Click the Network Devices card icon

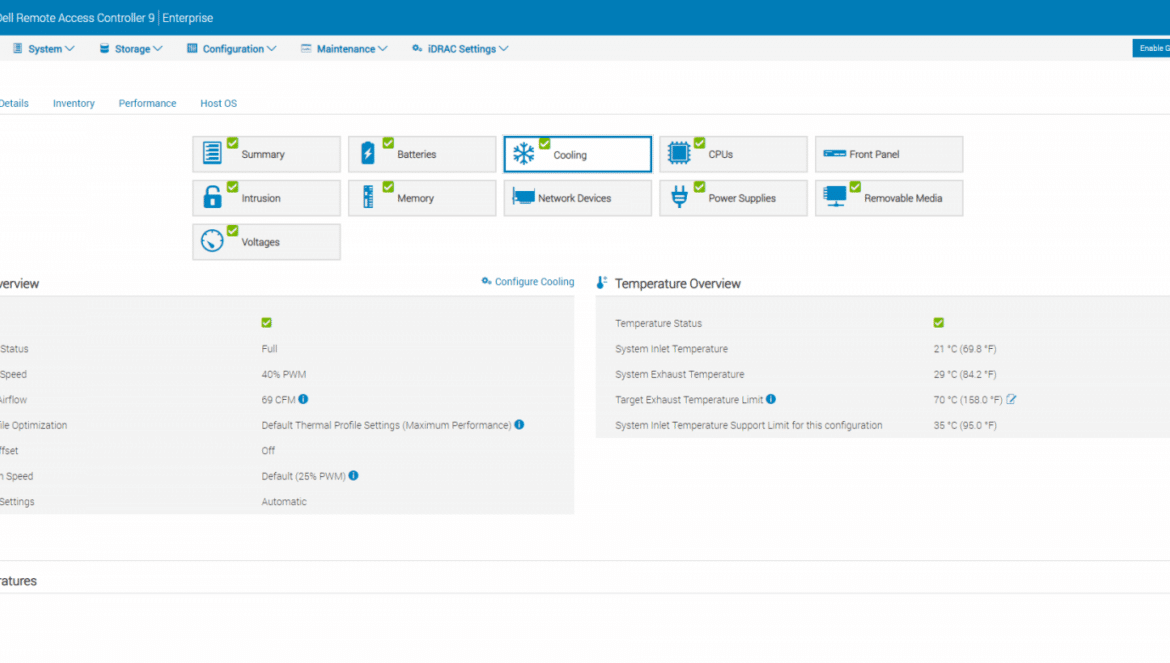coord(524,197)
